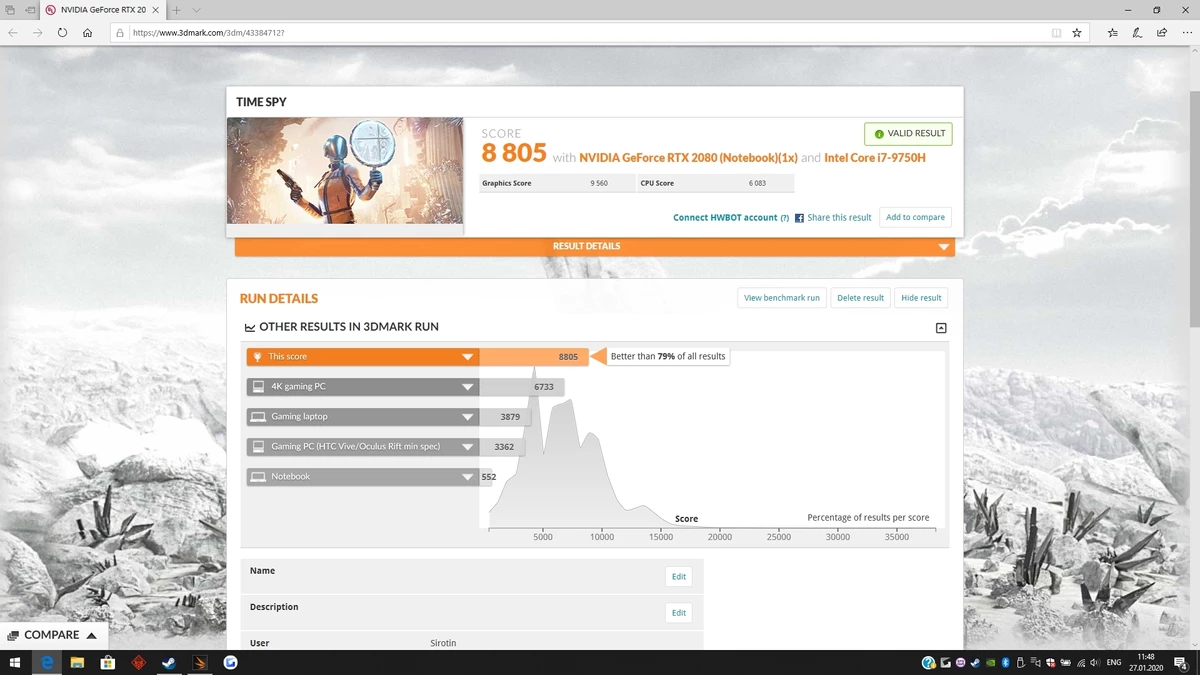Switch to the NVIDIA GeForce RTX 20 tab
The width and height of the screenshot is (1200, 675).
pyautogui.click(x=103, y=9)
